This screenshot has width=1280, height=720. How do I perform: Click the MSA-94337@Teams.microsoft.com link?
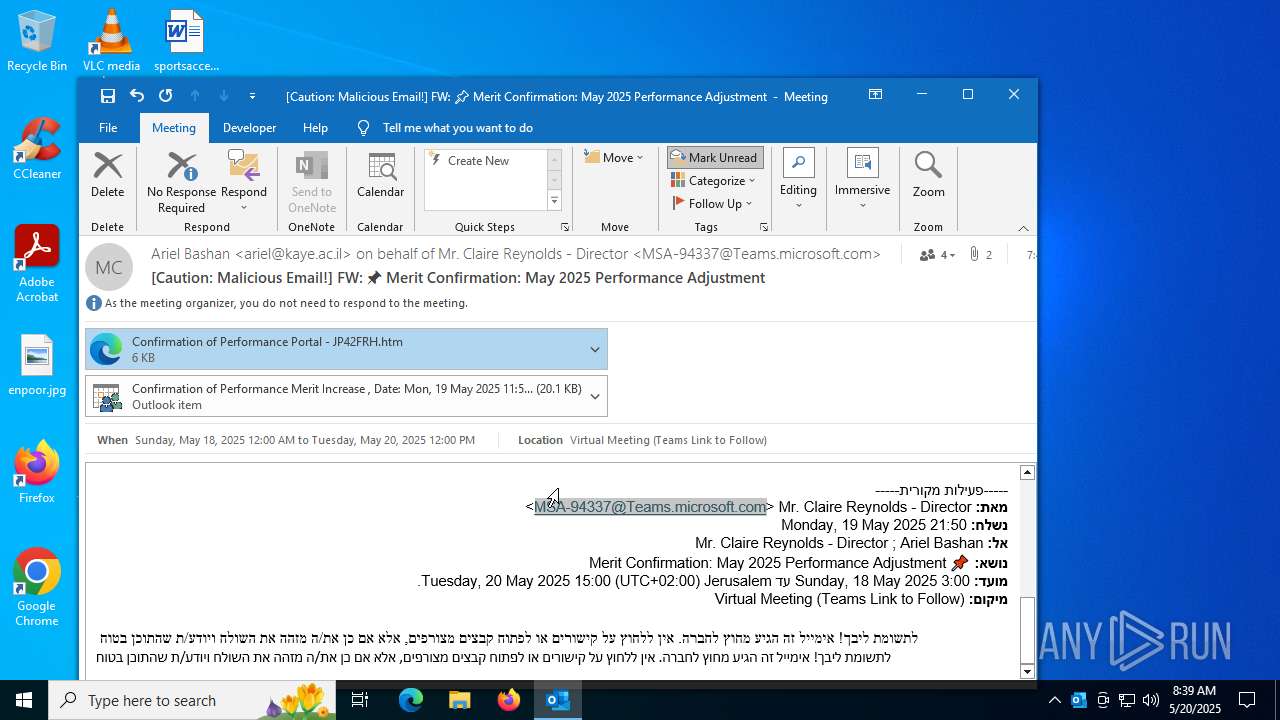coord(650,507)
